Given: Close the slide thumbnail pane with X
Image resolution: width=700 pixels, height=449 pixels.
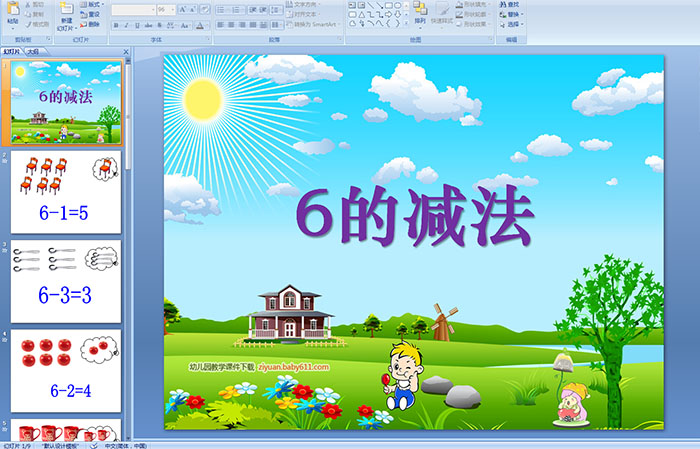Looking at the screenshot, I should pos(126,52).
